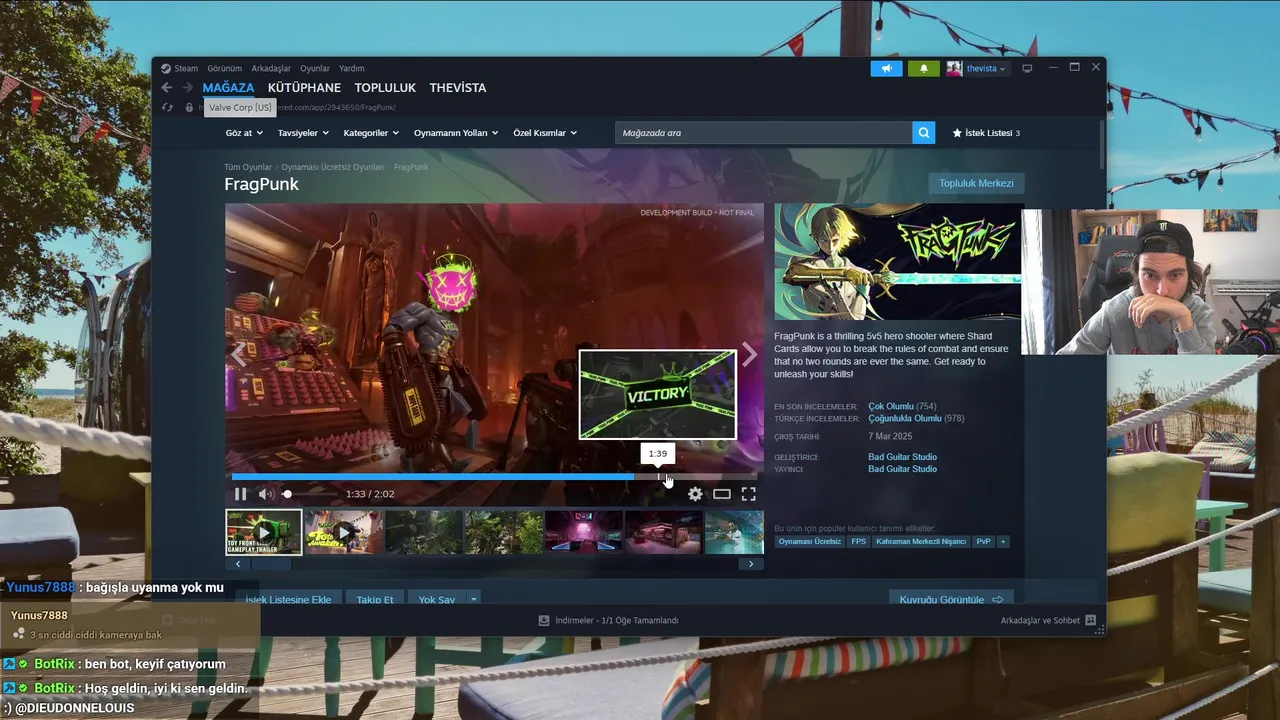
Task: Expand the Özel Kısımlar dropdown
Action: point(545,132)
